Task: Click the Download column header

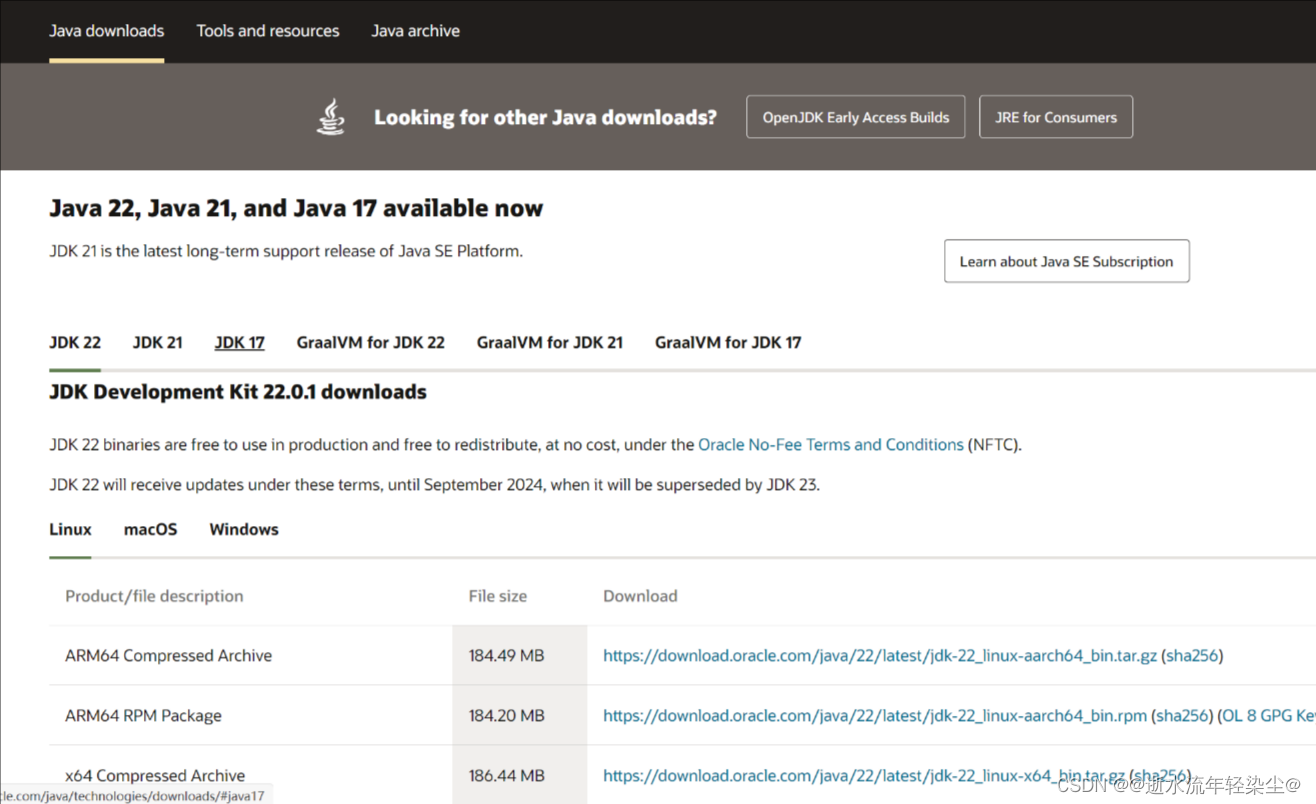Action: [640, 596]
